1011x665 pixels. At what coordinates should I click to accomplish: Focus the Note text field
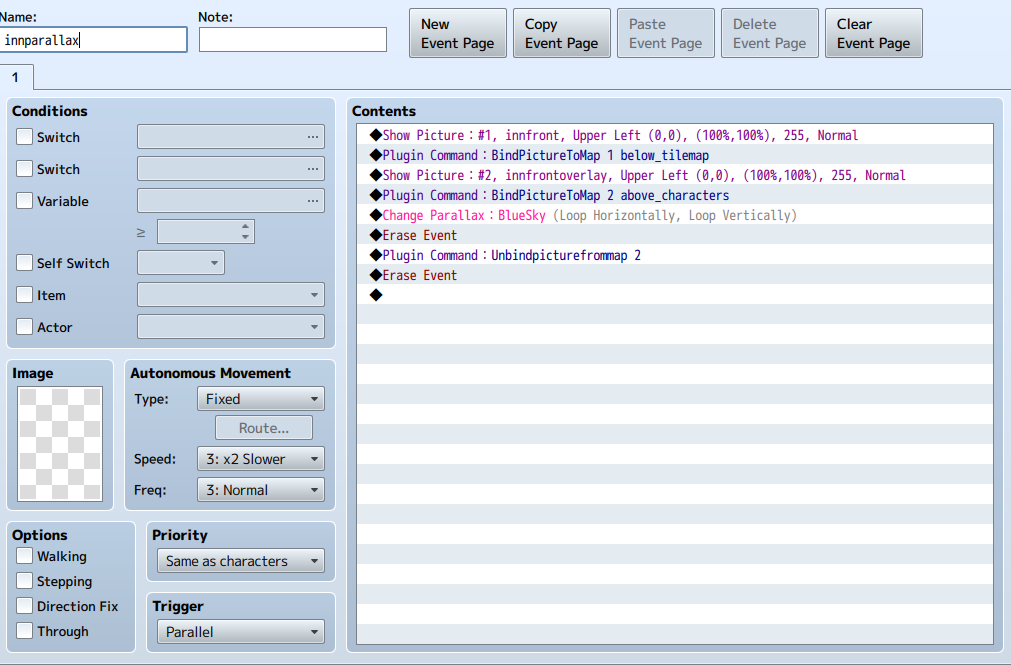pyautogui.click(x=292, y=40)
